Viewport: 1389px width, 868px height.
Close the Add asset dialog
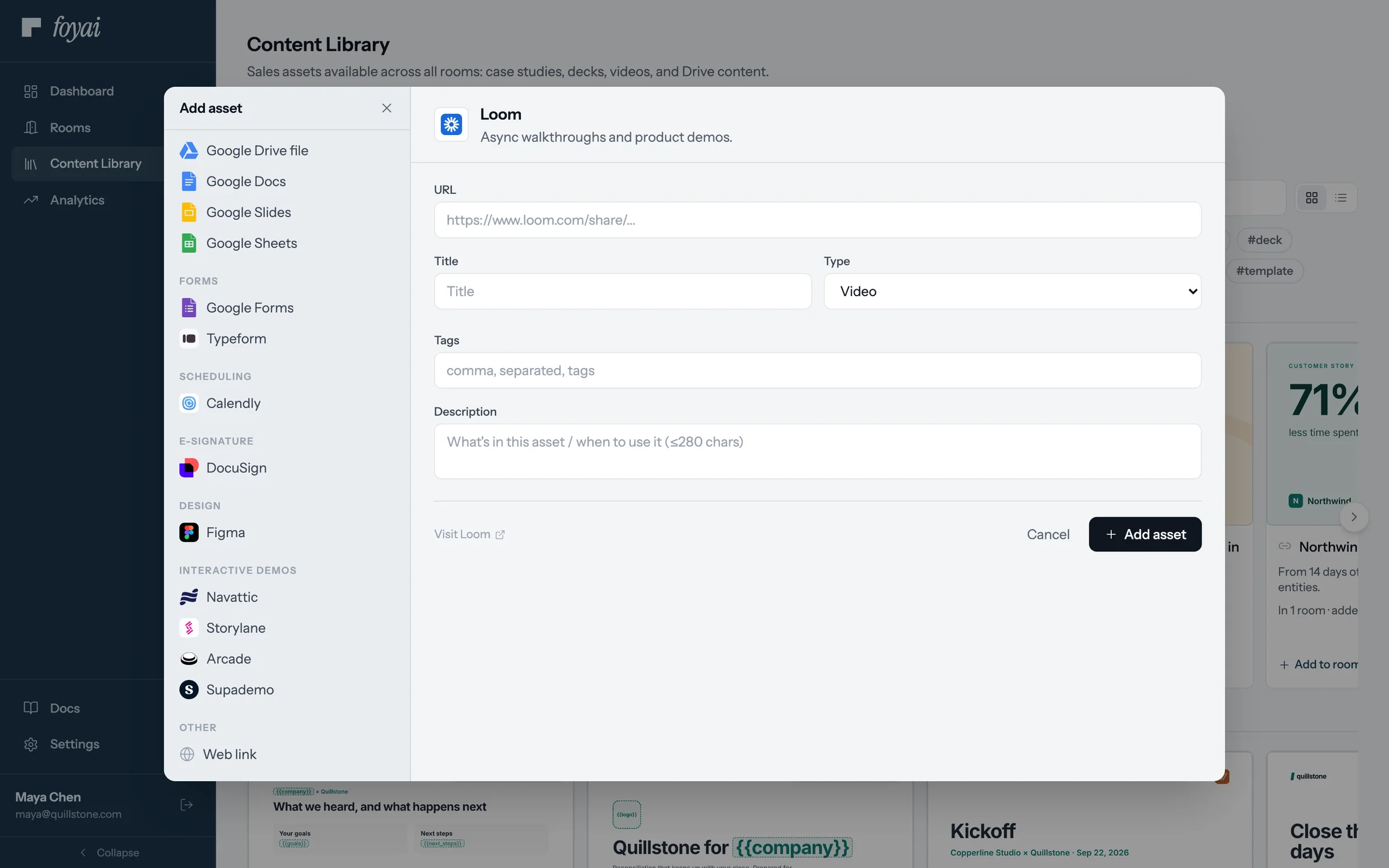(387, 108)
